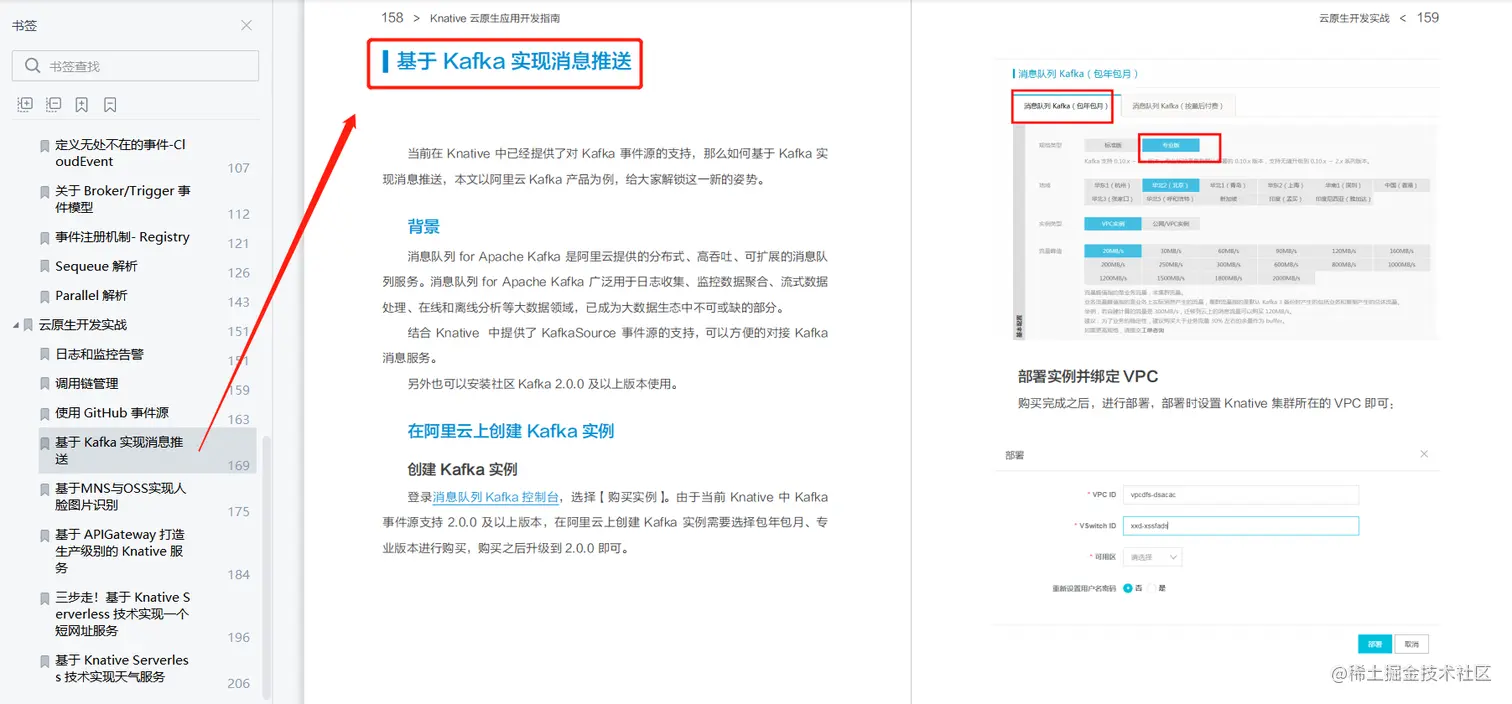Open bookmark 定义无处不在的事件-CloudEvent
This screenshot has width=1512, height=704.
pyautogui.click(x=121, y=153)
